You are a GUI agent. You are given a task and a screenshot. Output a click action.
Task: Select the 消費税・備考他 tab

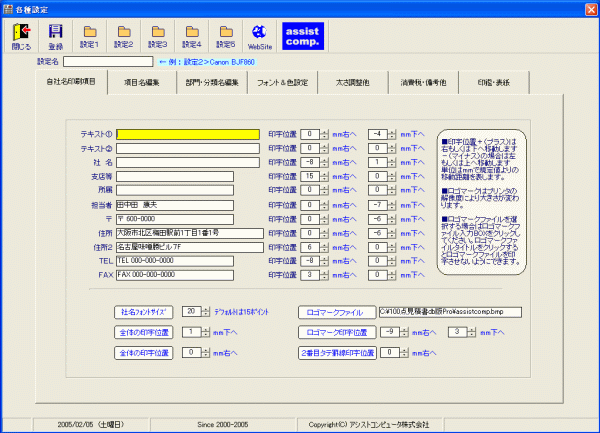tap(423, 82)
